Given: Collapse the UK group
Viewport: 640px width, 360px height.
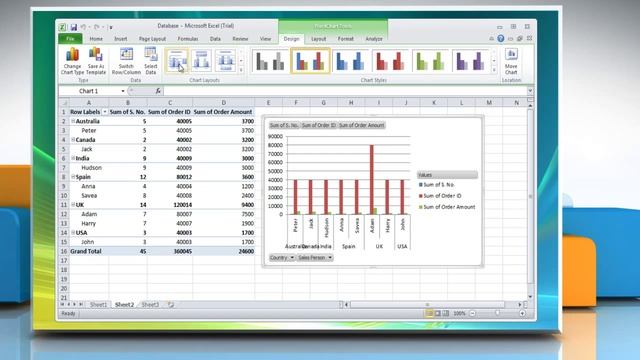Looking at the screenshot, I should (73, 204).
